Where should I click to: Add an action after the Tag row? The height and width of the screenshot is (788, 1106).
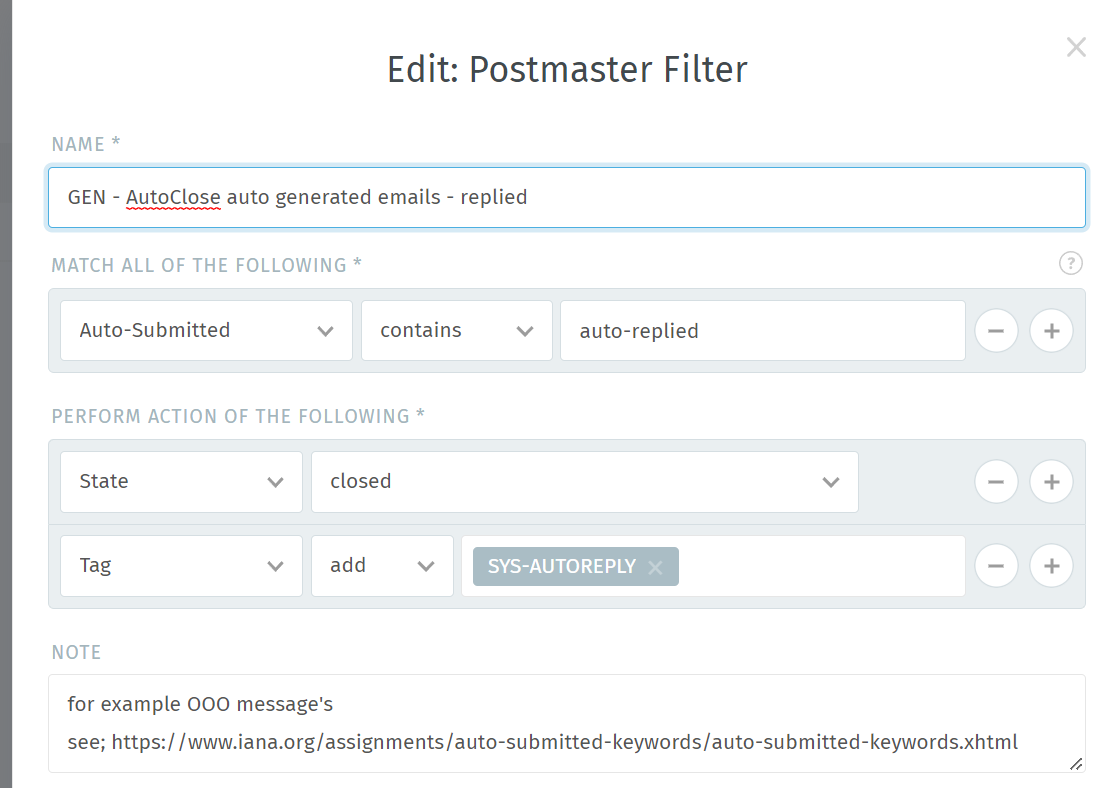click(x=1051, y=566)
